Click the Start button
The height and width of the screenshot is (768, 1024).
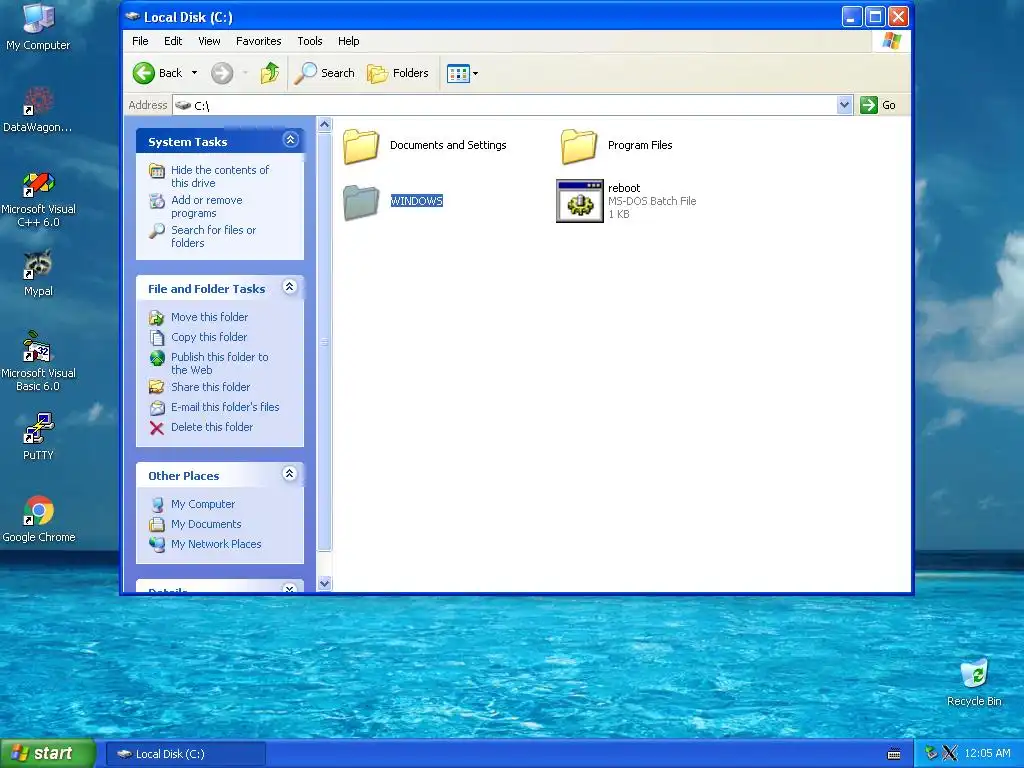coord(48,754)
